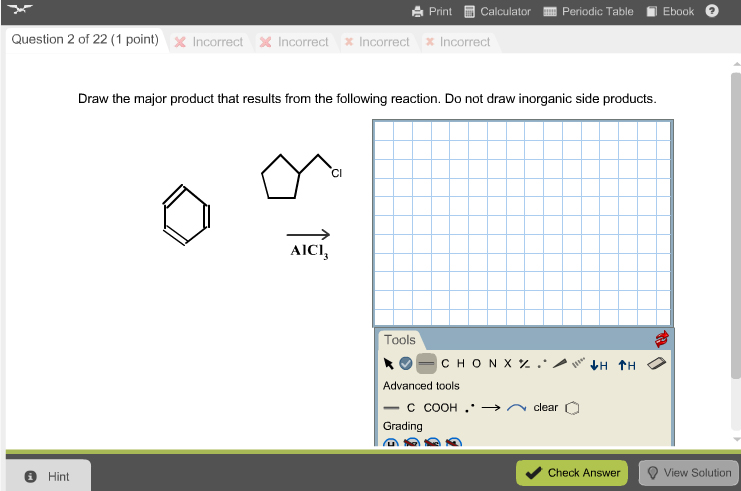
Task: Select the eraser tool
Action: [656, 363]
